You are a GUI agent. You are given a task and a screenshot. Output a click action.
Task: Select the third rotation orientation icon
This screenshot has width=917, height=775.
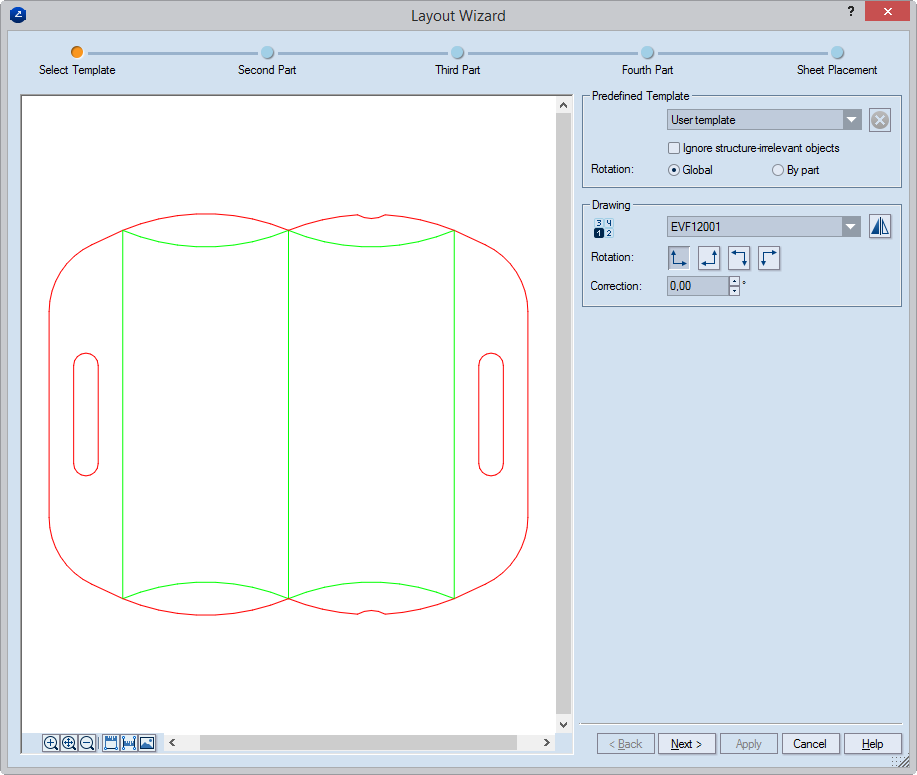(739, 258)
